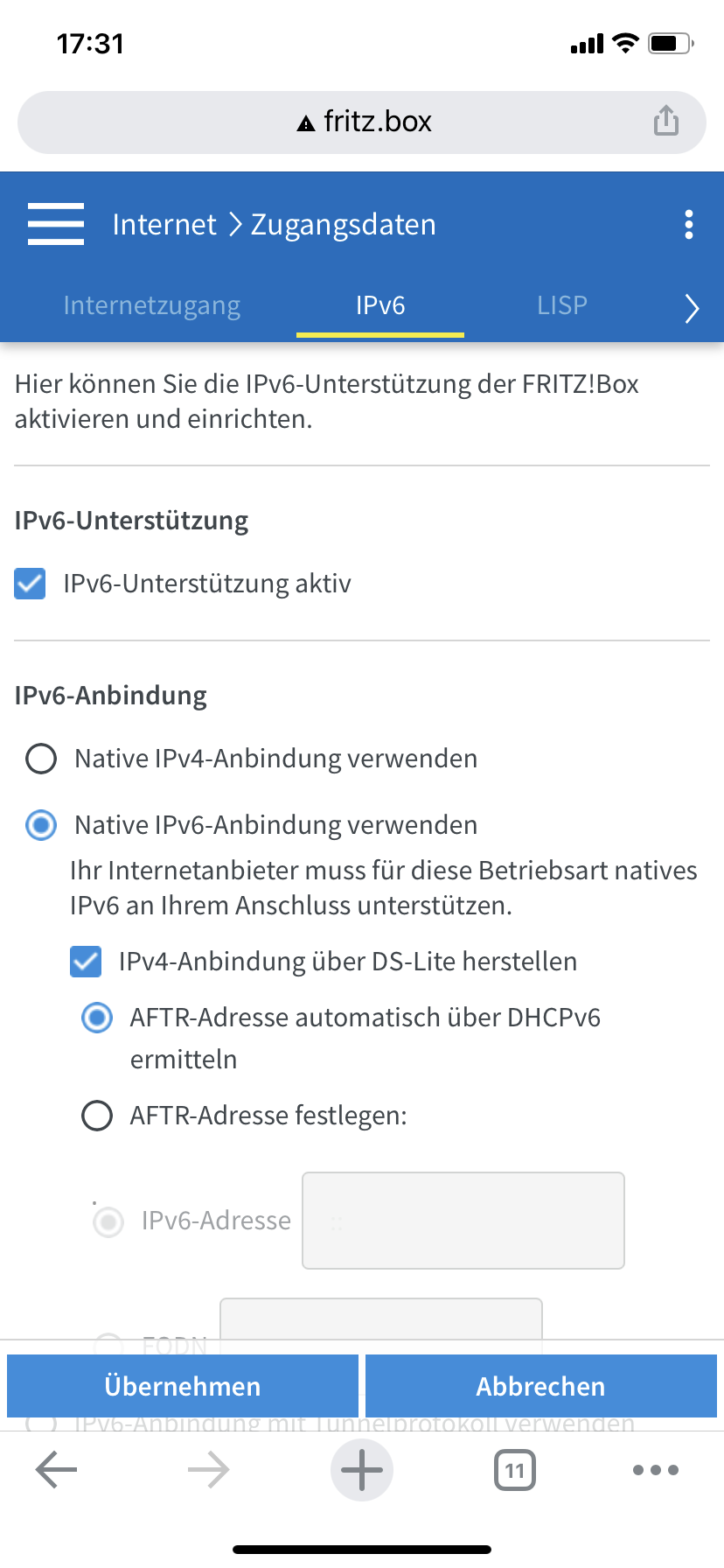
Task: Tap the share icon in address bar
Action: [x=666, y=121]
